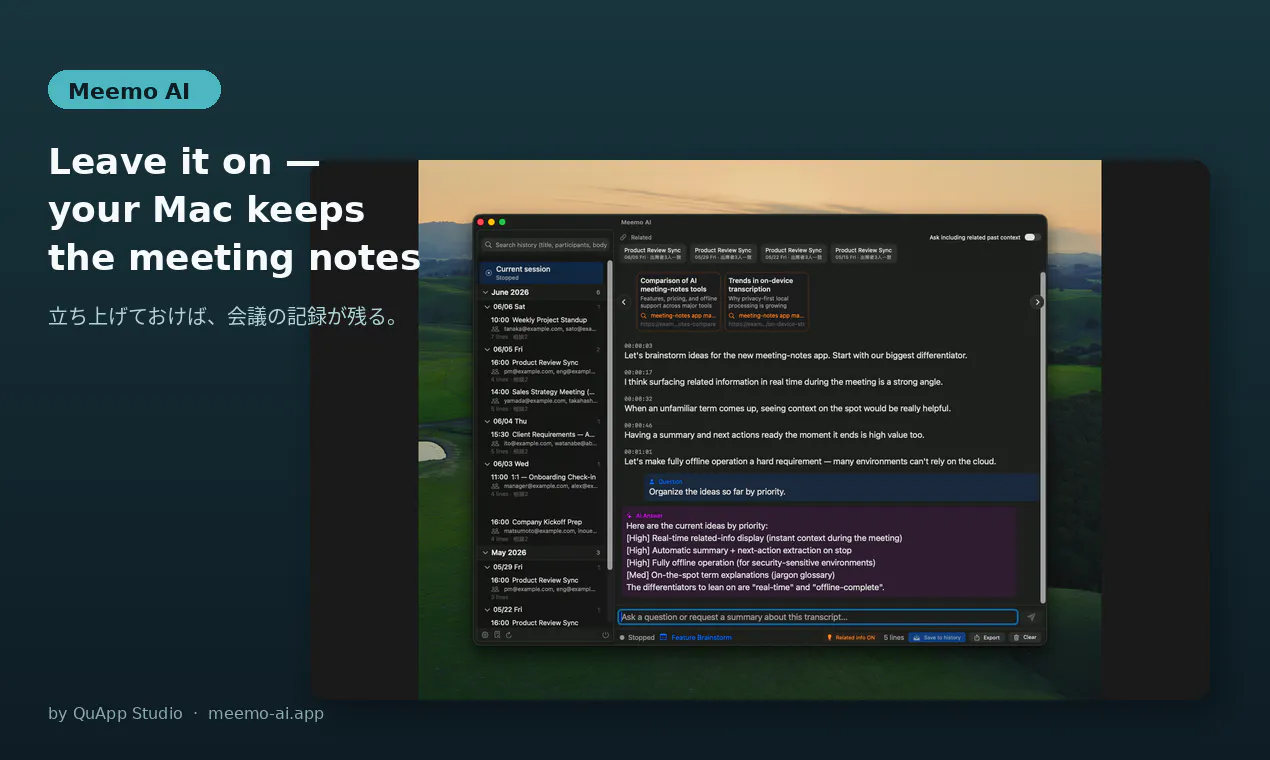Open the Client Requirements meeting entry
This screenshot has height=760, width=1270.
[x=544, y=442]
